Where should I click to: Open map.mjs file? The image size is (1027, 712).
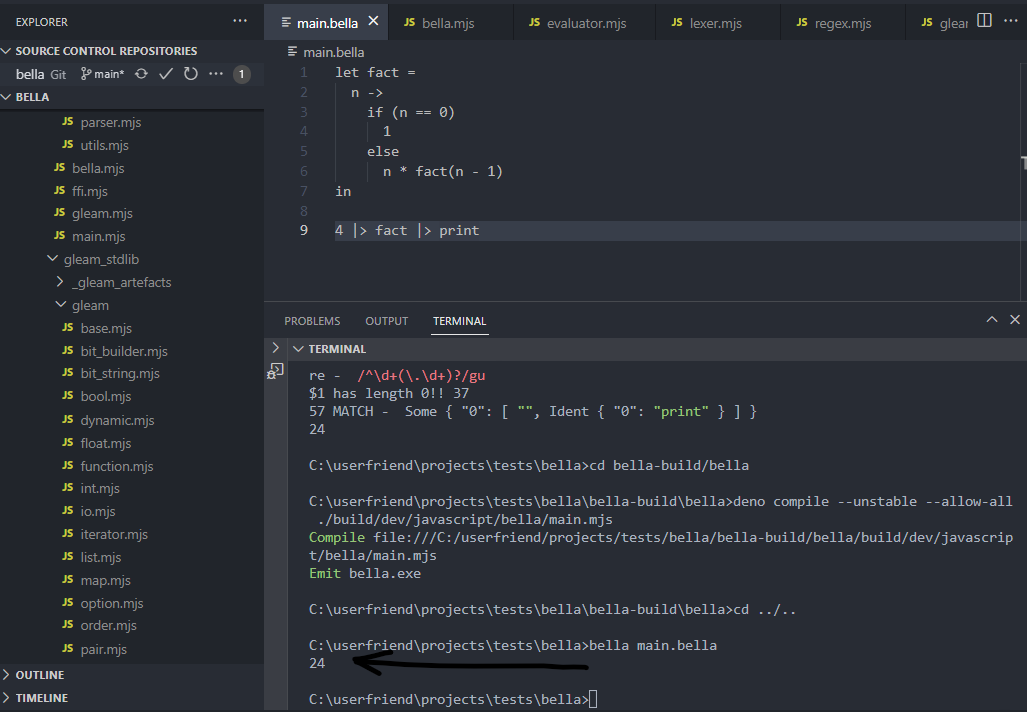coord(105,580)
